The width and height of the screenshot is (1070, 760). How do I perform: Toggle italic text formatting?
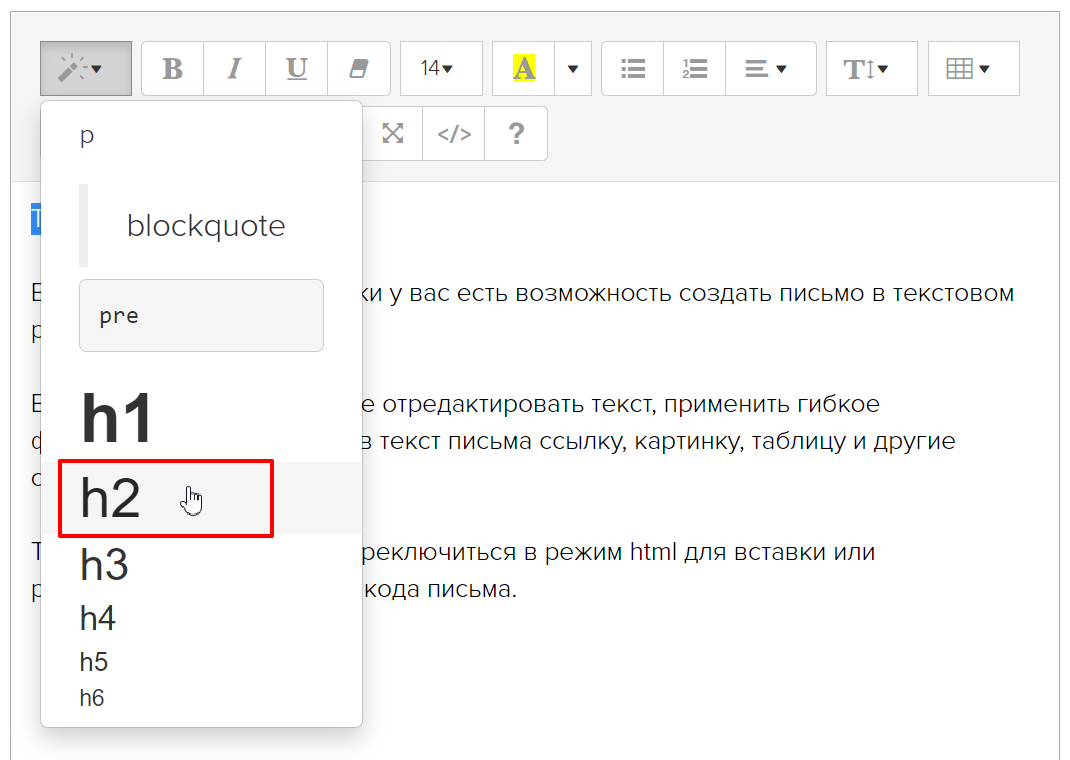(x=235, y=68)
